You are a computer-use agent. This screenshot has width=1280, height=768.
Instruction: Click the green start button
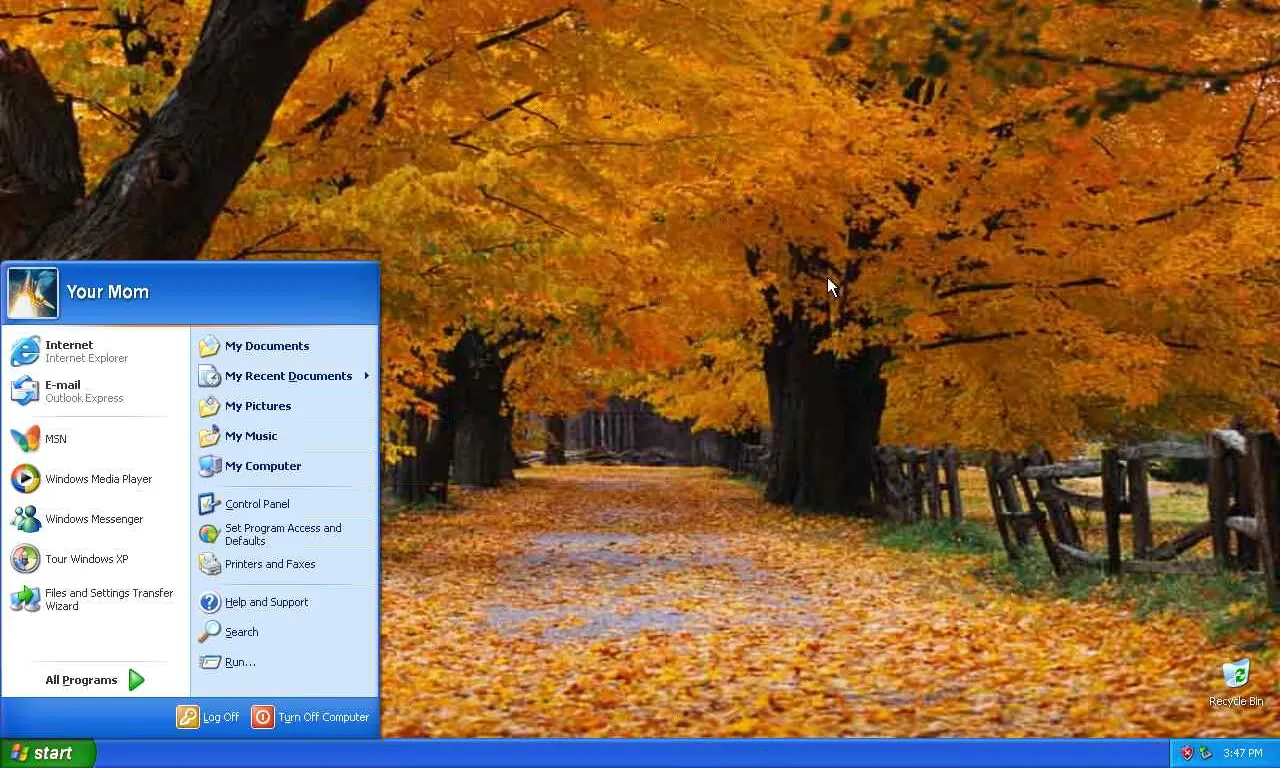(x=47, y=753)
